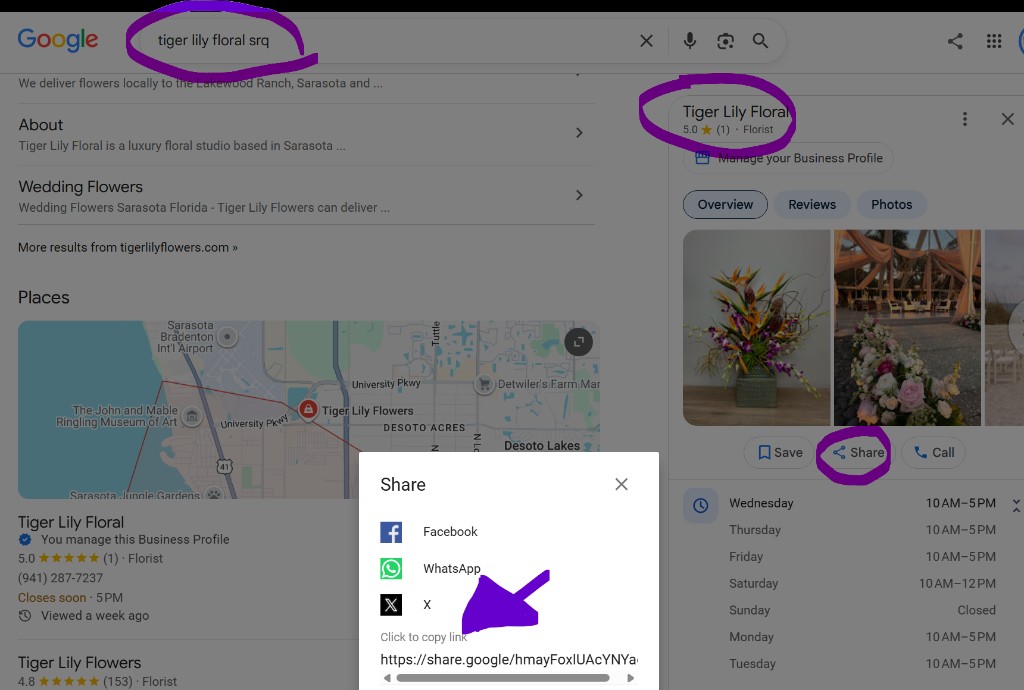
Task: Click 'Viewed a week ago' text
Action: coord(95,616)
